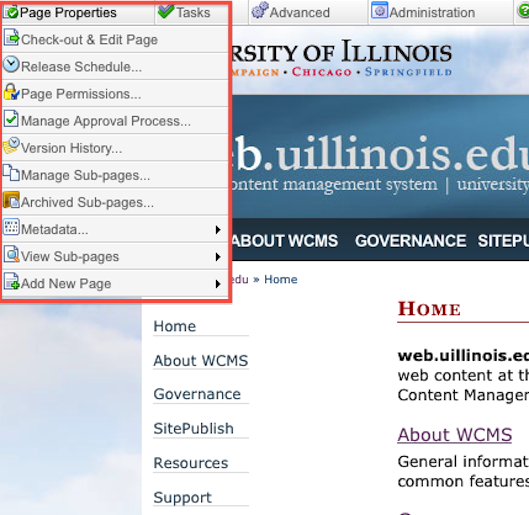Expand the View Sub-pages submenu arrow
Image resolution: width=529 pixels, height=515 pixels.
pyautogui.click(x=218, y=257)
